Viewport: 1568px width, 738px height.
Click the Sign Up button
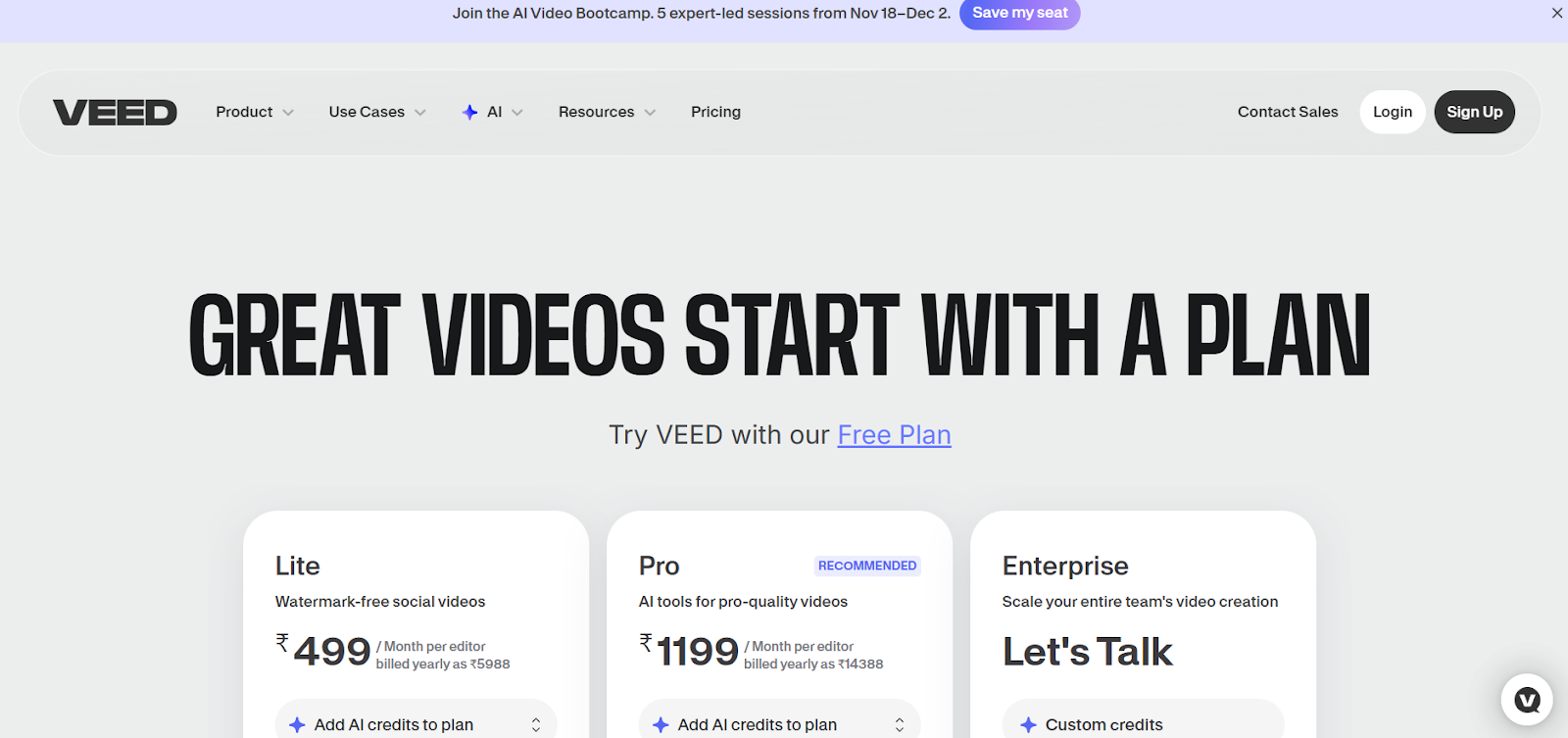coord(1475,112)
